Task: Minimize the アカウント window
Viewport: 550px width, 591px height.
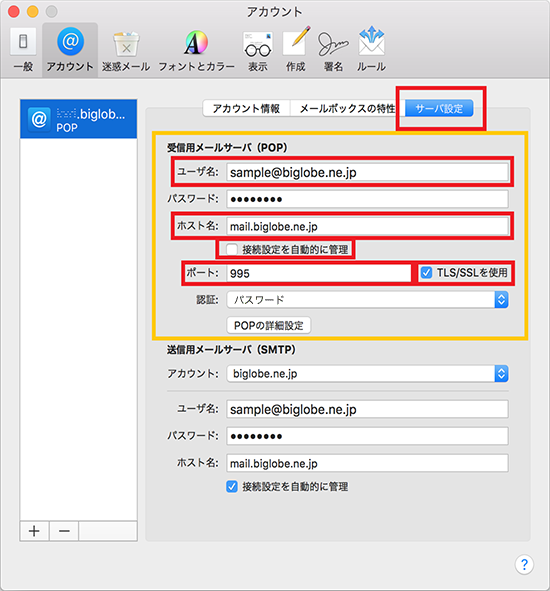Action: click(33, 12)
